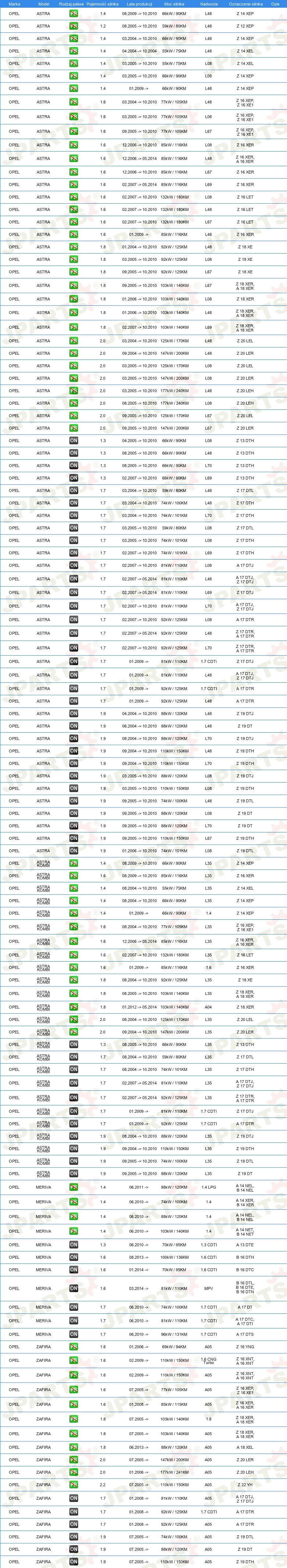The height and width of the screenshot is (1568, 287).
Task: Click petrol icon in Astra Kombi A04 row
Action: (x=73, y=1007)
